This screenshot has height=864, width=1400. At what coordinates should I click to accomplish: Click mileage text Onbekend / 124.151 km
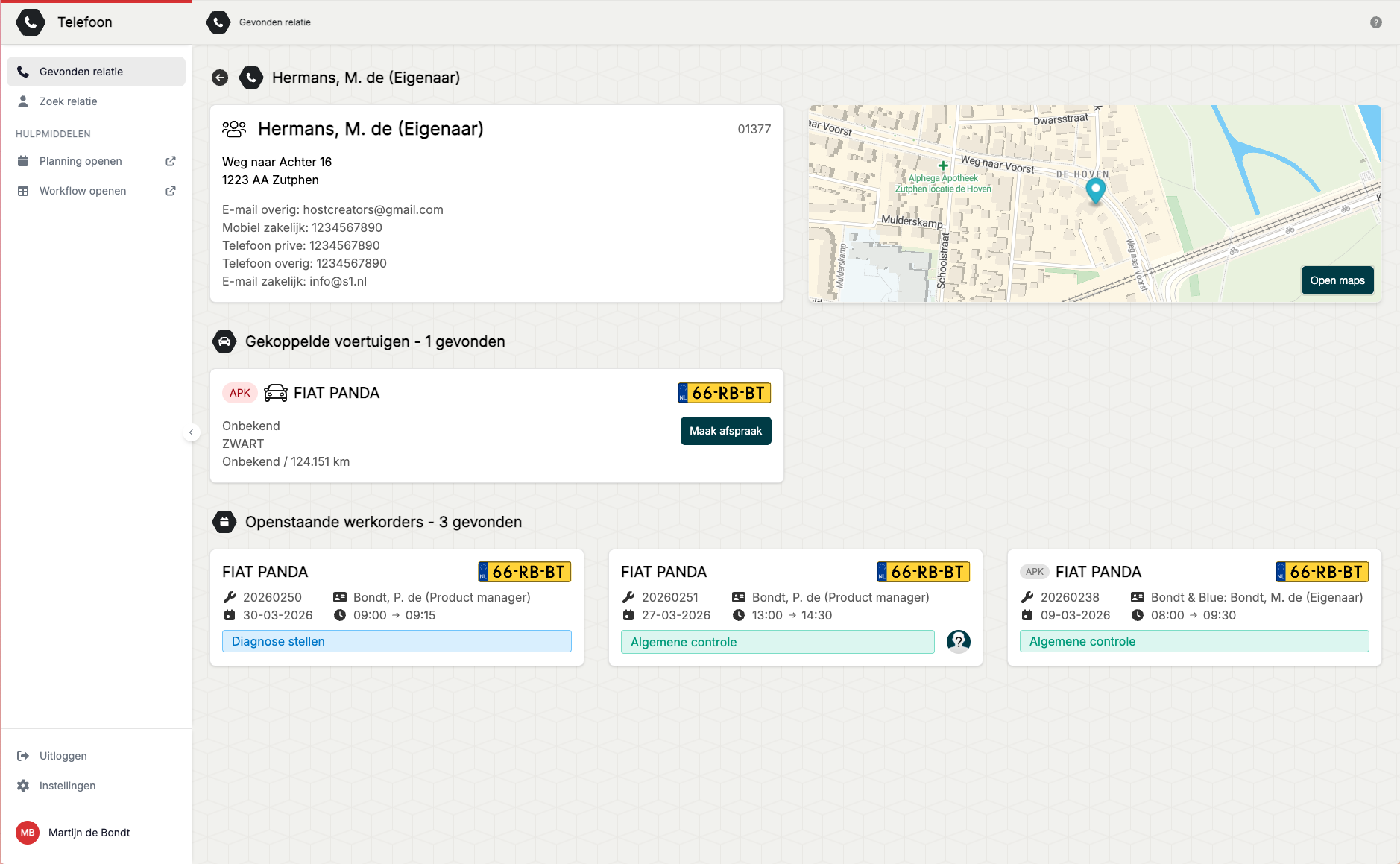click(x=286, y=461)
